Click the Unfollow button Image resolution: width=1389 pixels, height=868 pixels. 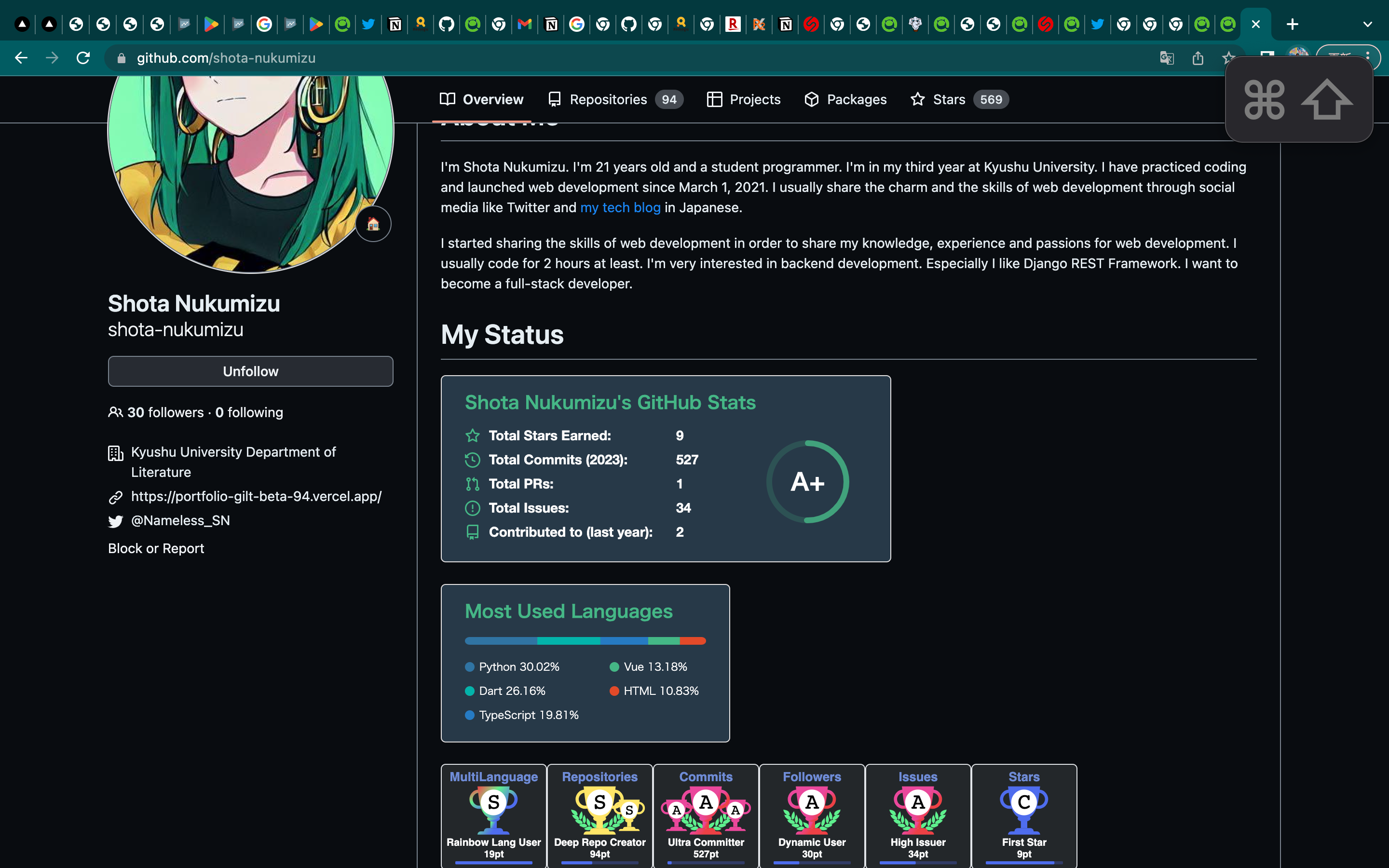250,371
